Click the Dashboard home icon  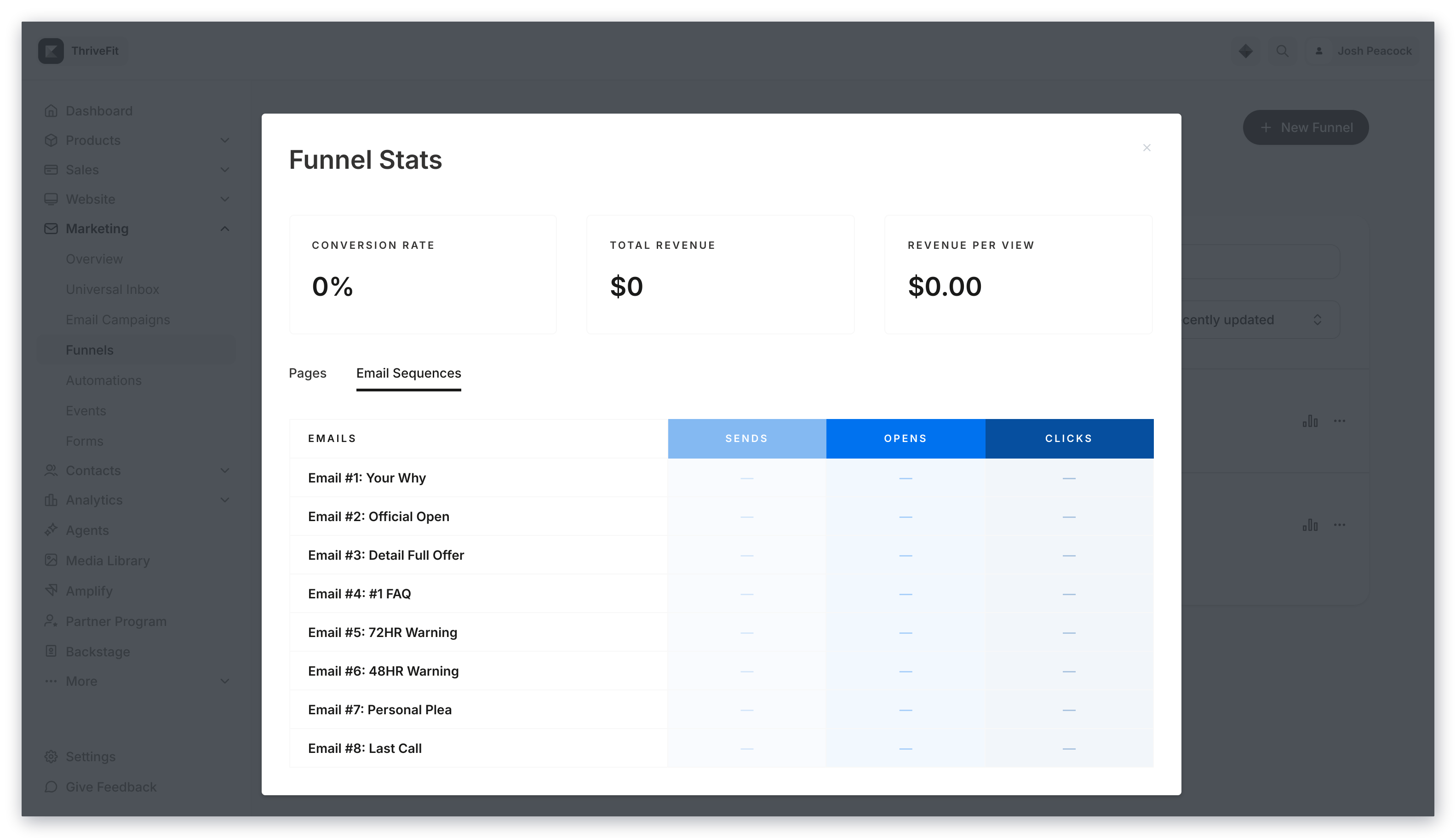pos(51,110)
